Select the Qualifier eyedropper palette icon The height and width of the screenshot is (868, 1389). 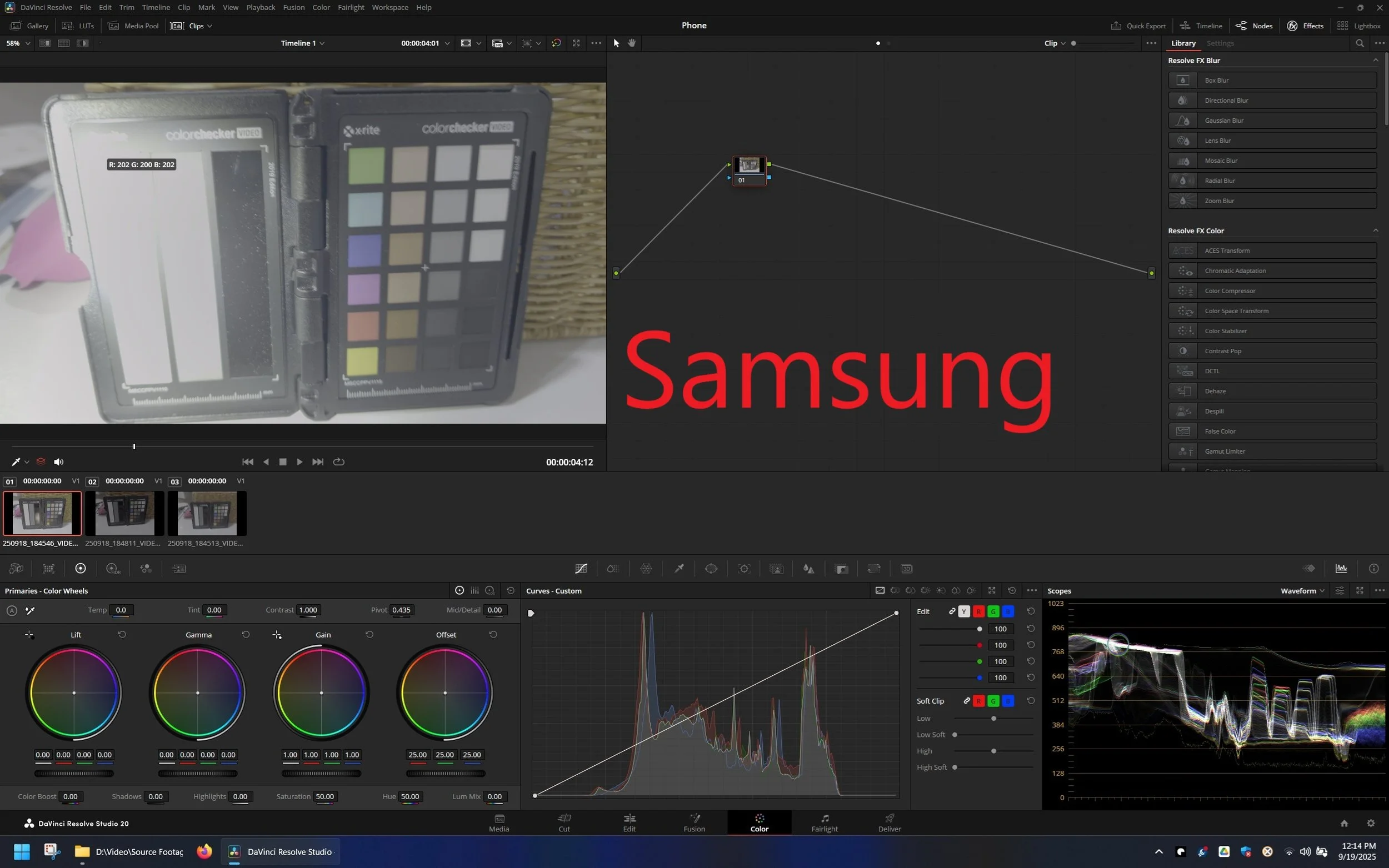(x=679, y=569)
